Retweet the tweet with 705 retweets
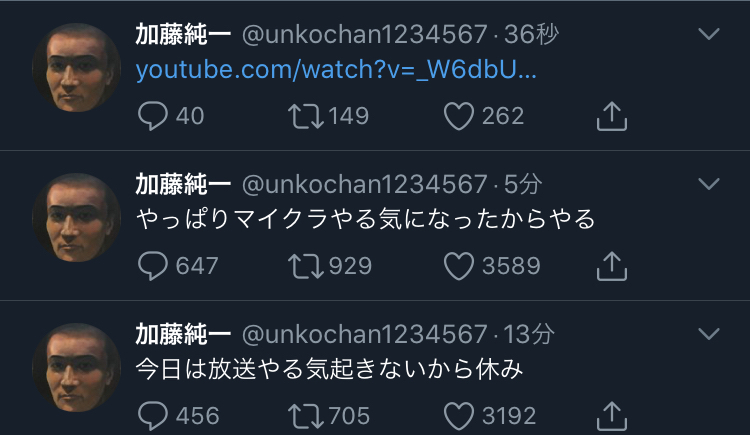 301,415
